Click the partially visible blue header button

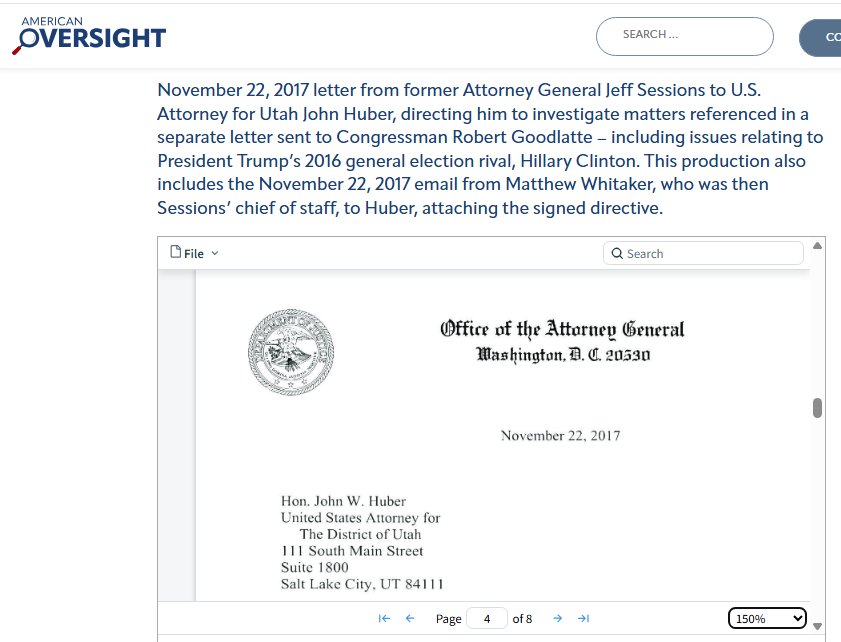(822, 37)
